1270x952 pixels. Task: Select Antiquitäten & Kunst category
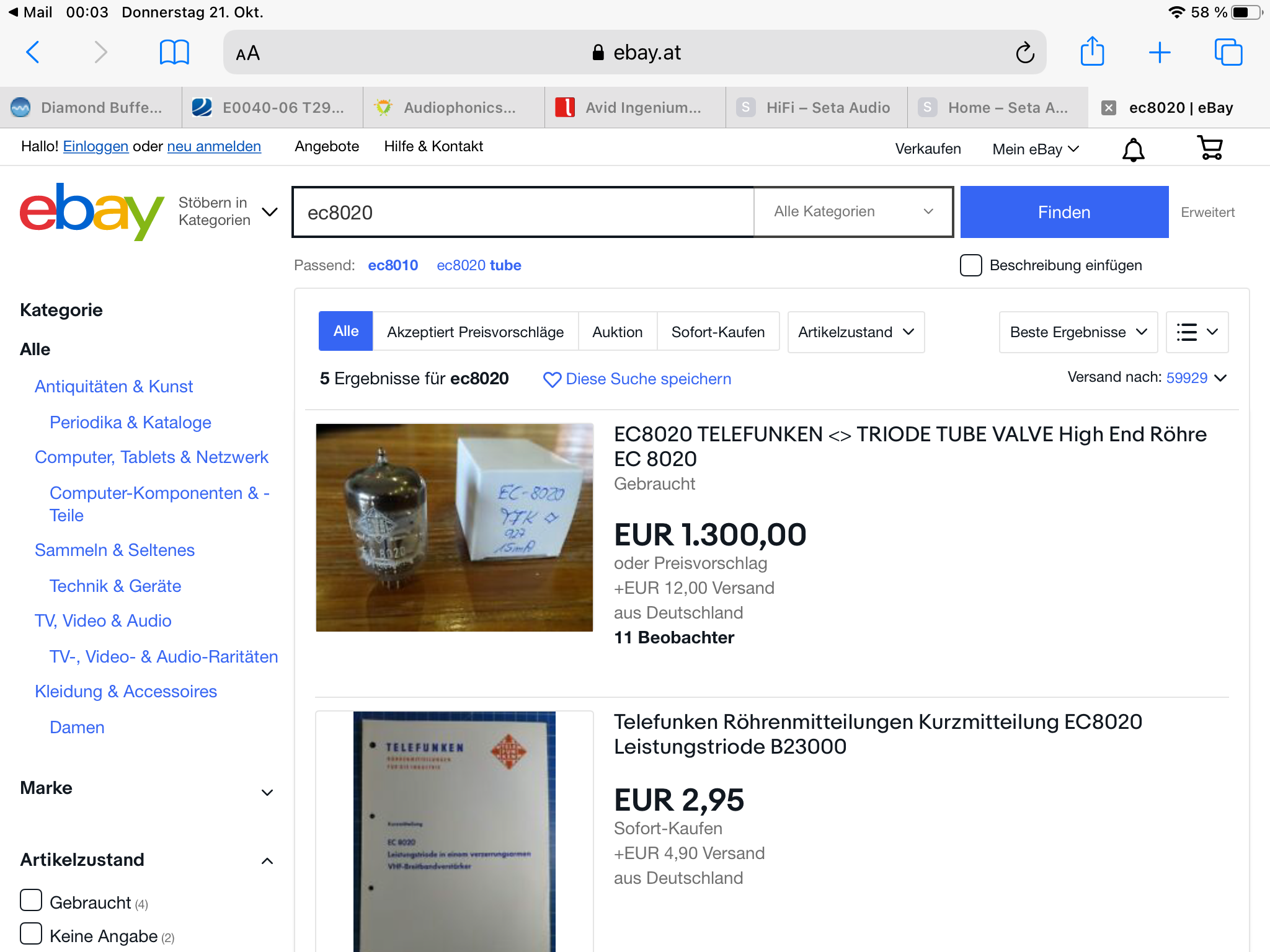point(113,387)
